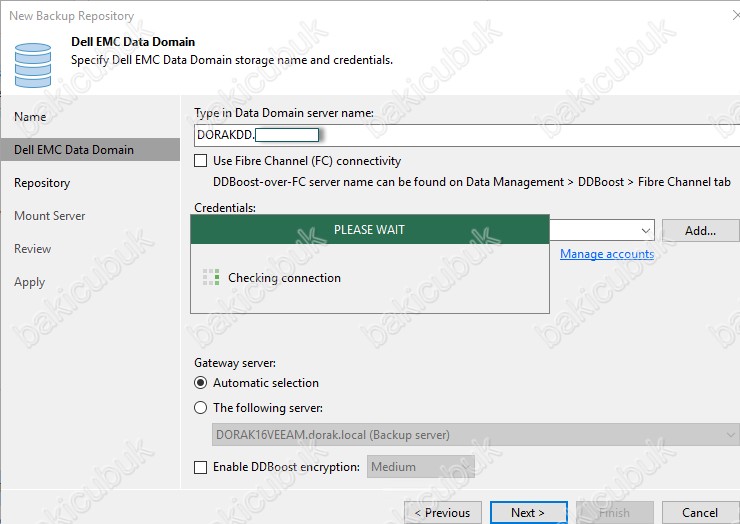Go to the Apply wizard step
The image size is (740, 524).
(x=30, y=282)
